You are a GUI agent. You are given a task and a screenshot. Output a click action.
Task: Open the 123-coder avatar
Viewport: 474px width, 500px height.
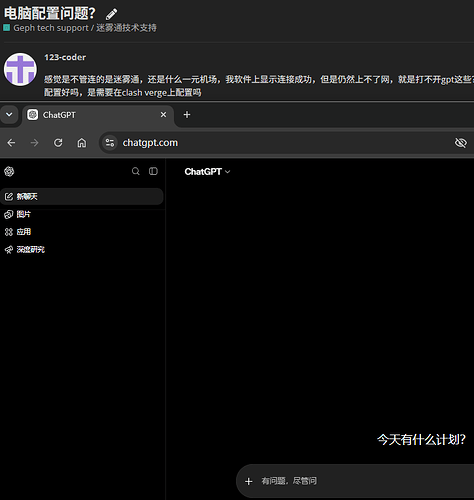pyautogui.click(x=20, y=69)
